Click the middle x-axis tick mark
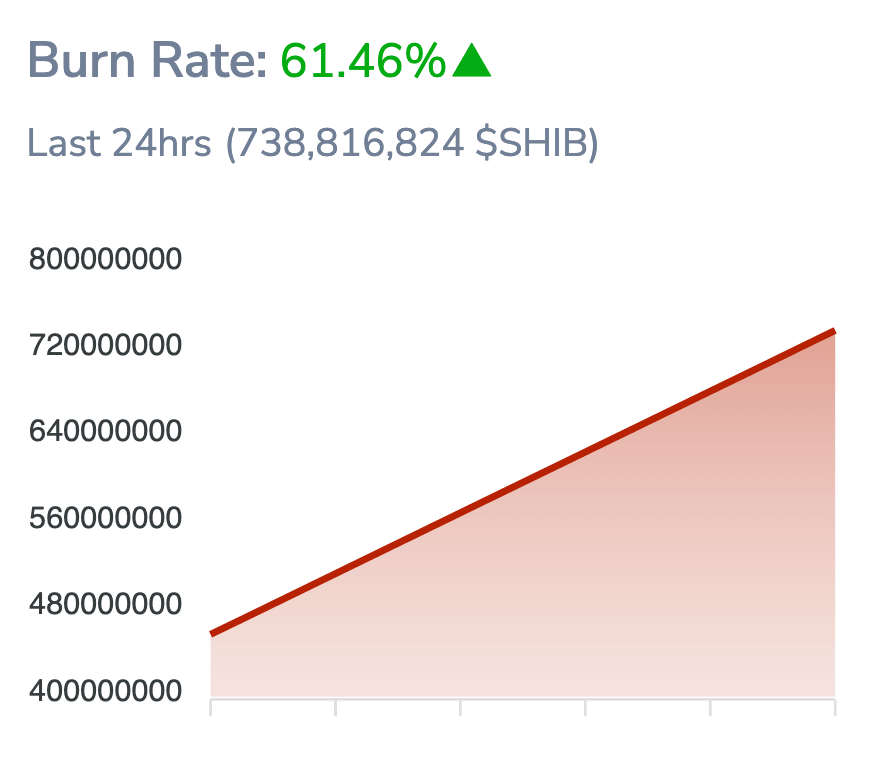872x762 pixels. pyautogui.click(x=460, y=708)
